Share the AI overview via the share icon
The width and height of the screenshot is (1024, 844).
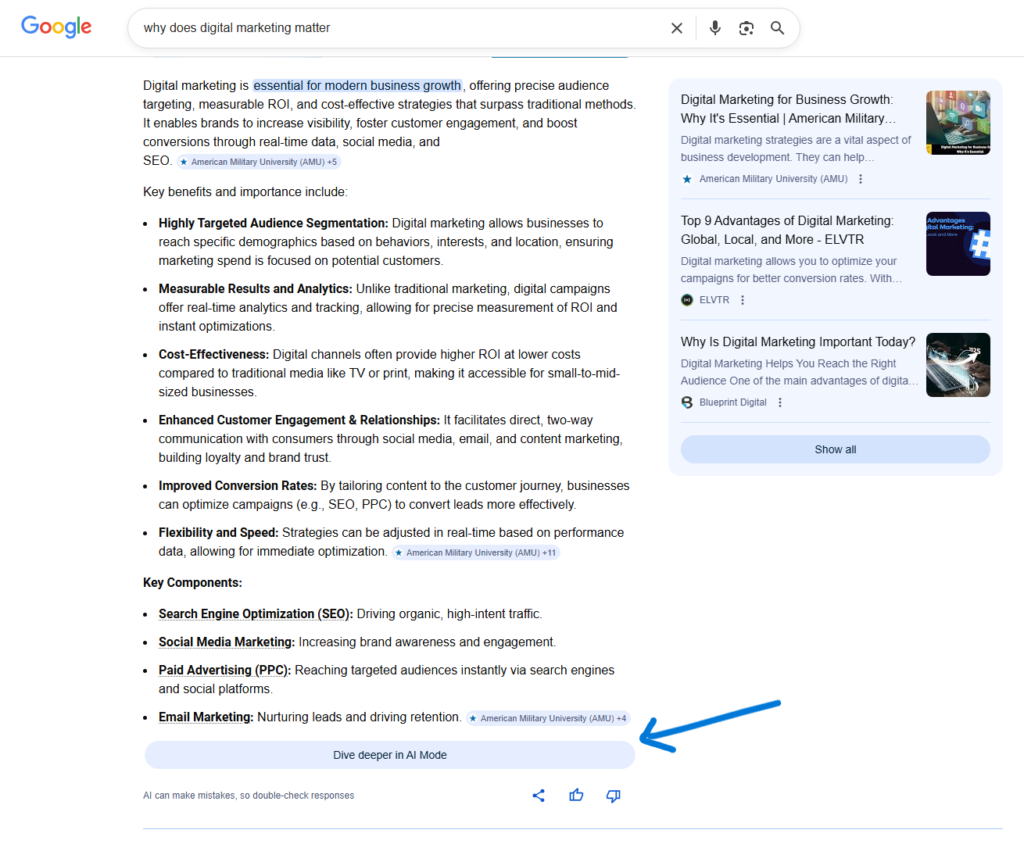[x=539, y=795]
